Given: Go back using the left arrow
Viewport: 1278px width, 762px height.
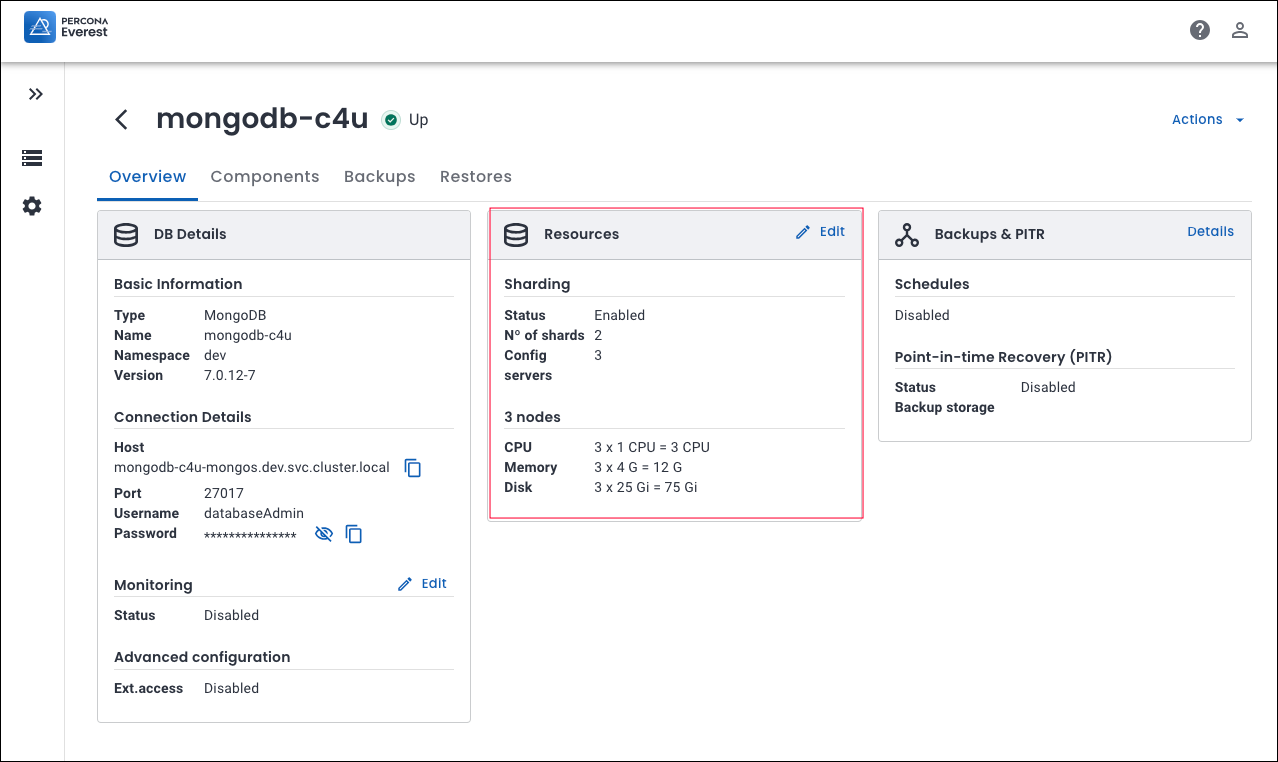Looking at the screenshot, I should tap(122, 120).
